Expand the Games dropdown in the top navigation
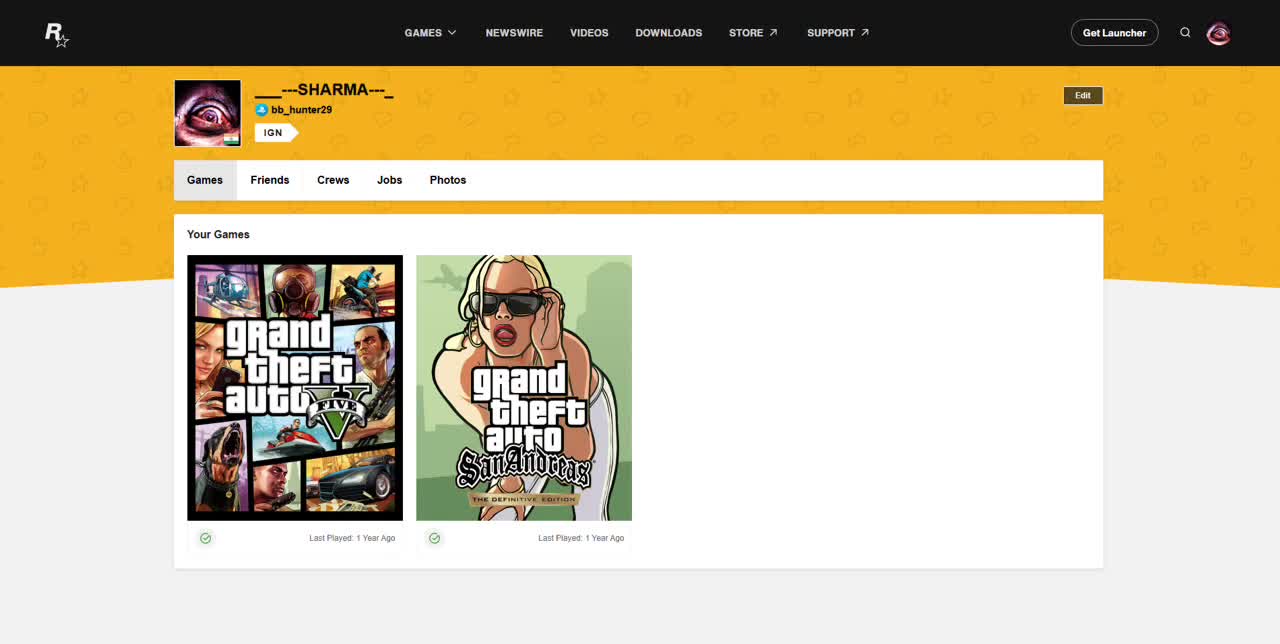This screenshot has width=1280, height=644. (430, 33)
